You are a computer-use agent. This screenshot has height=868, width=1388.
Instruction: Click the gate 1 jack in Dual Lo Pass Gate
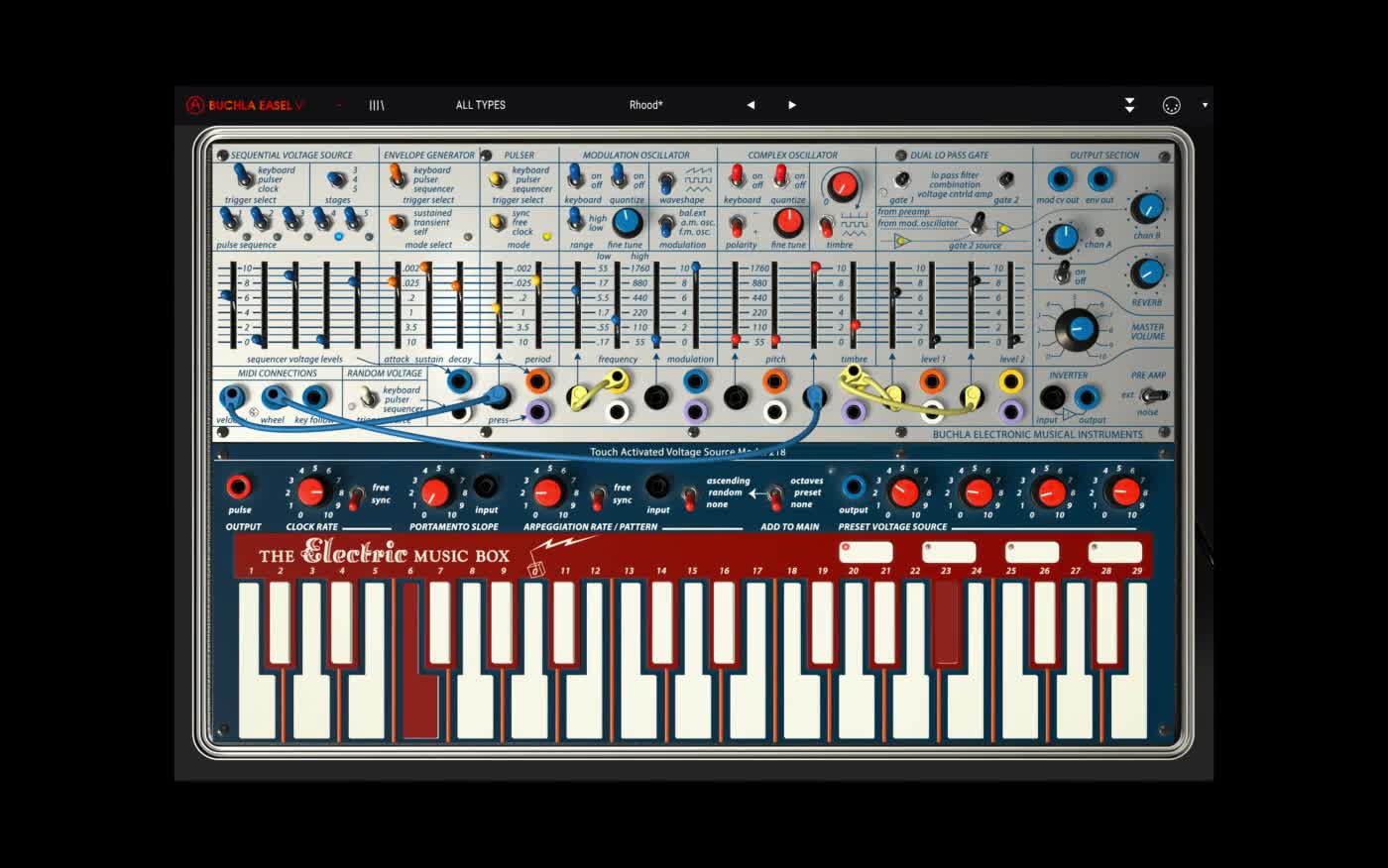[903, 179]
